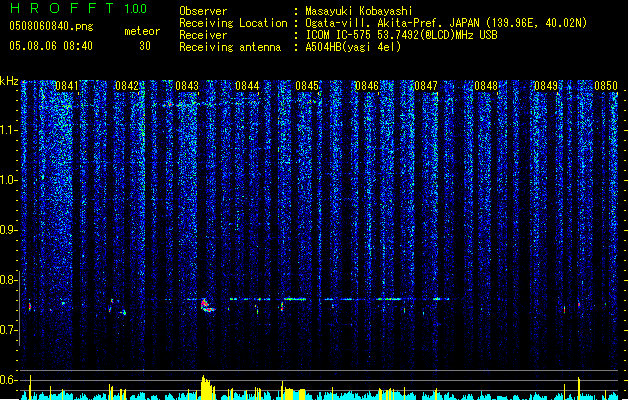Select the filename 0508060840.png
Image resolution: width=629 pixels, height=400 pixels.
tap(51, 26)
